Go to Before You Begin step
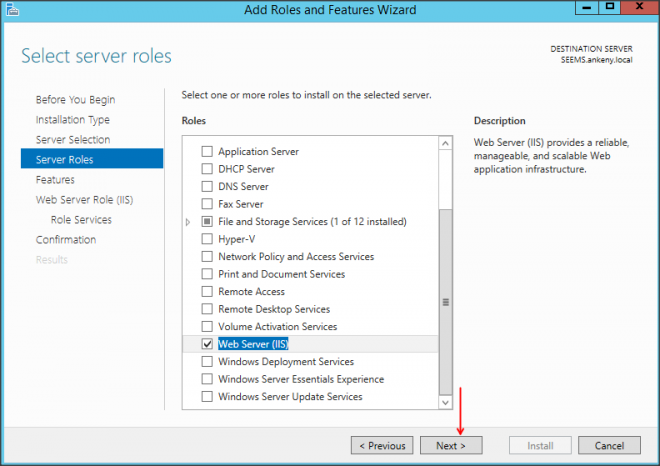Image resolution: width=660 pixels, height=466 pixels. [x=75, y=100]
